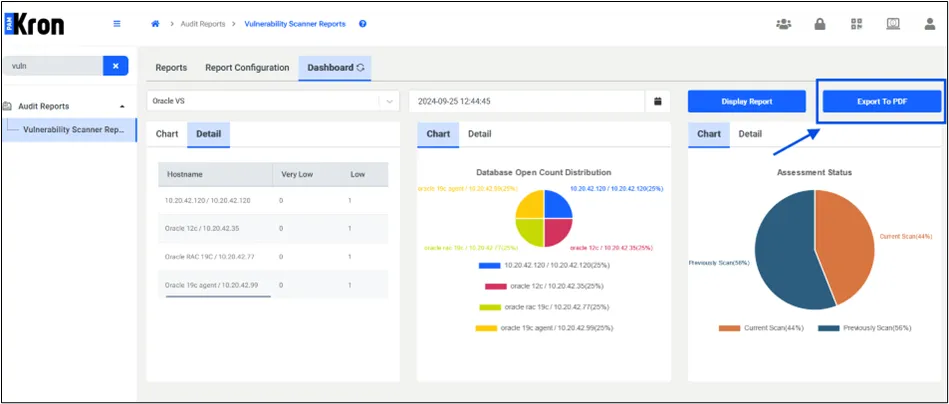Click the vuln search input field

coord(53,66)
